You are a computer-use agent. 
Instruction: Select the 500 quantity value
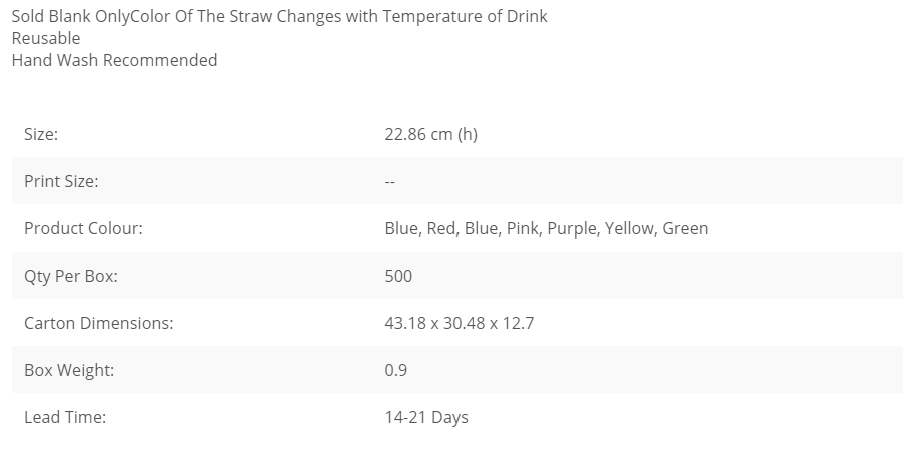(x=398, y=276)
